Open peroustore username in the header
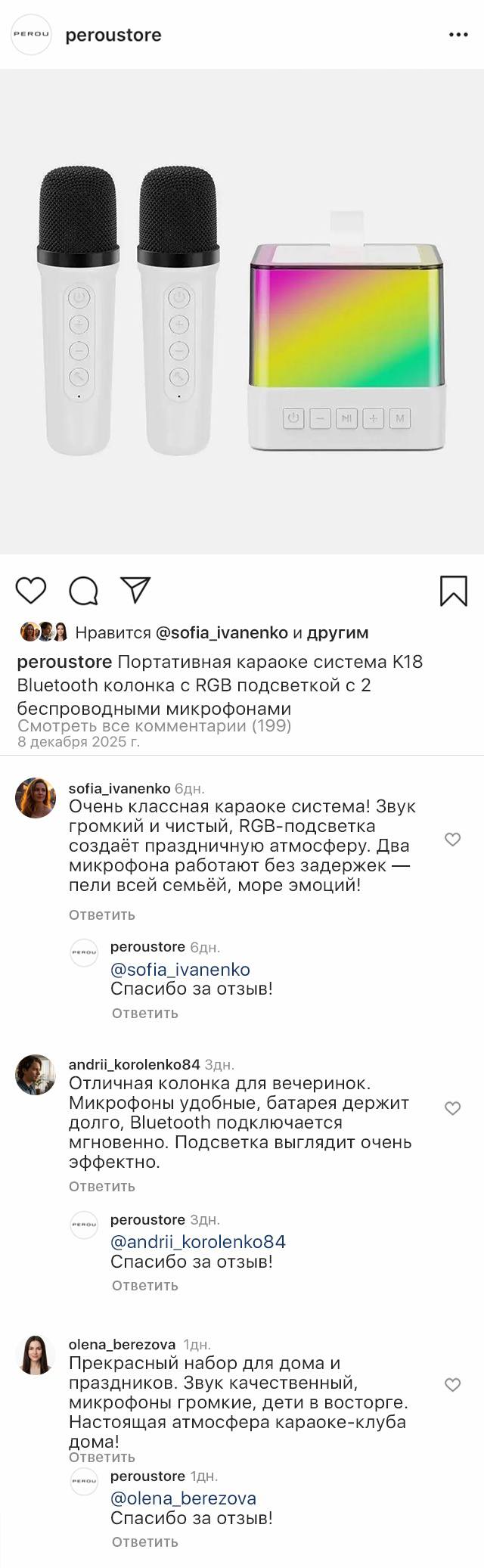Screen dimensions: 484x1568 [113, 36]
